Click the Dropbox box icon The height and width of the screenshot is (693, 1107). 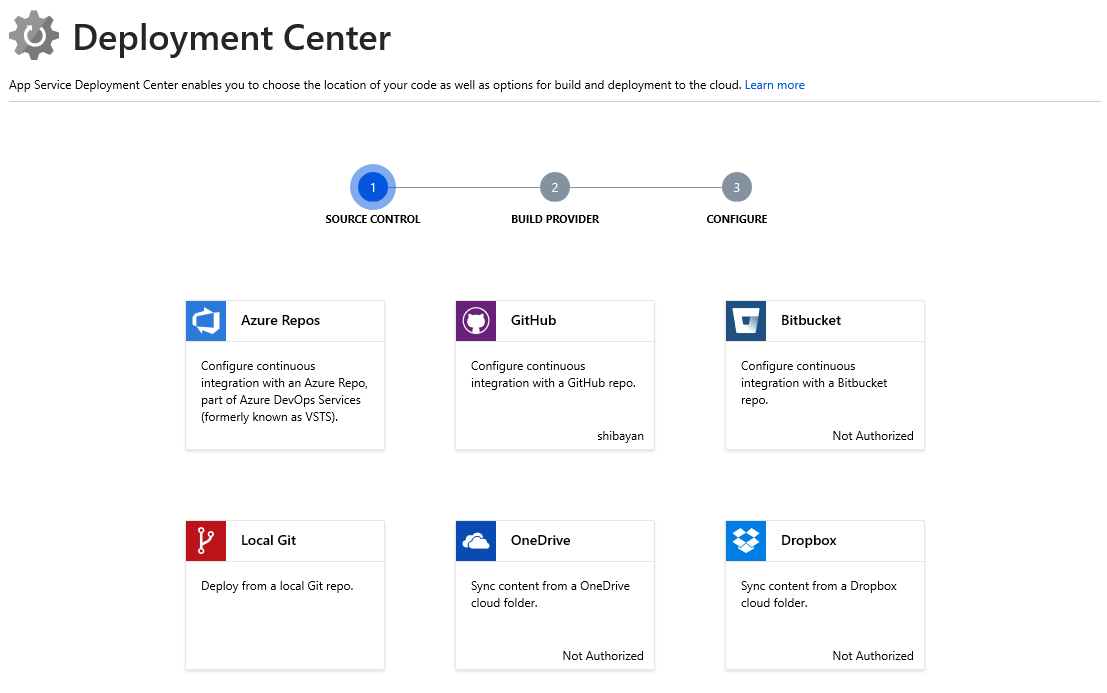tap(746, 541)
